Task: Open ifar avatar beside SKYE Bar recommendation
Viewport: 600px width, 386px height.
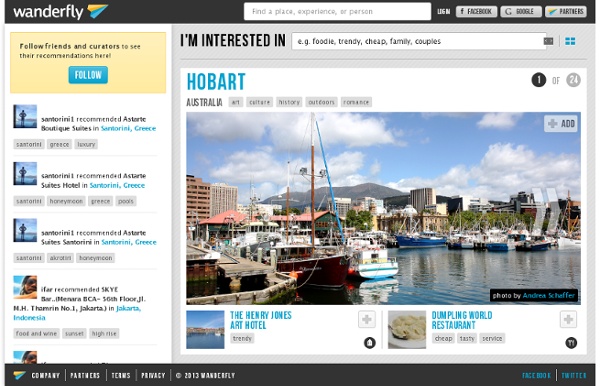Action: 25,287
